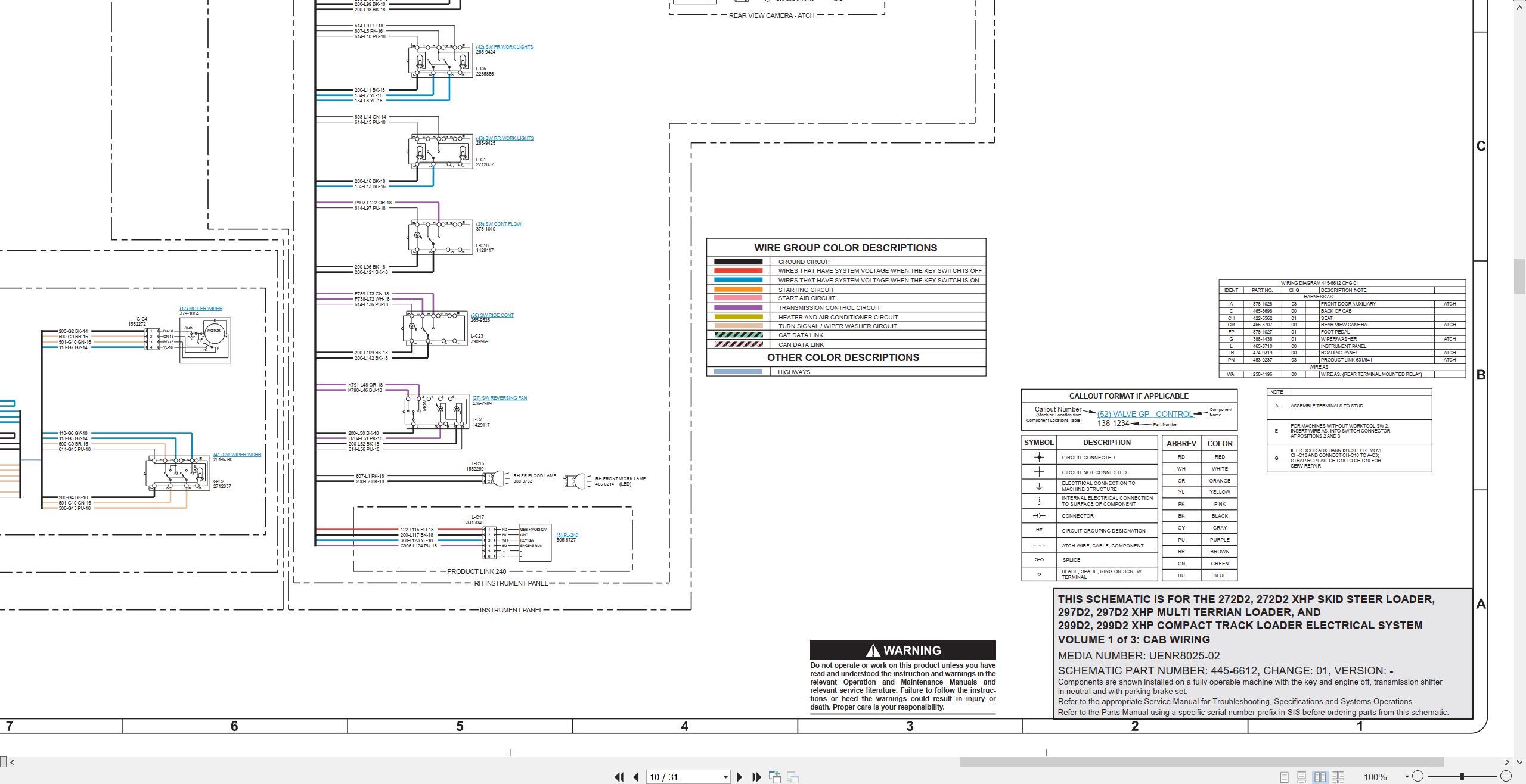This screenshot has height=784, width=1526.
Task: Click the CALLOUT FORMAT IF APPLICABLE heading
Action: tap(1128, 396)
